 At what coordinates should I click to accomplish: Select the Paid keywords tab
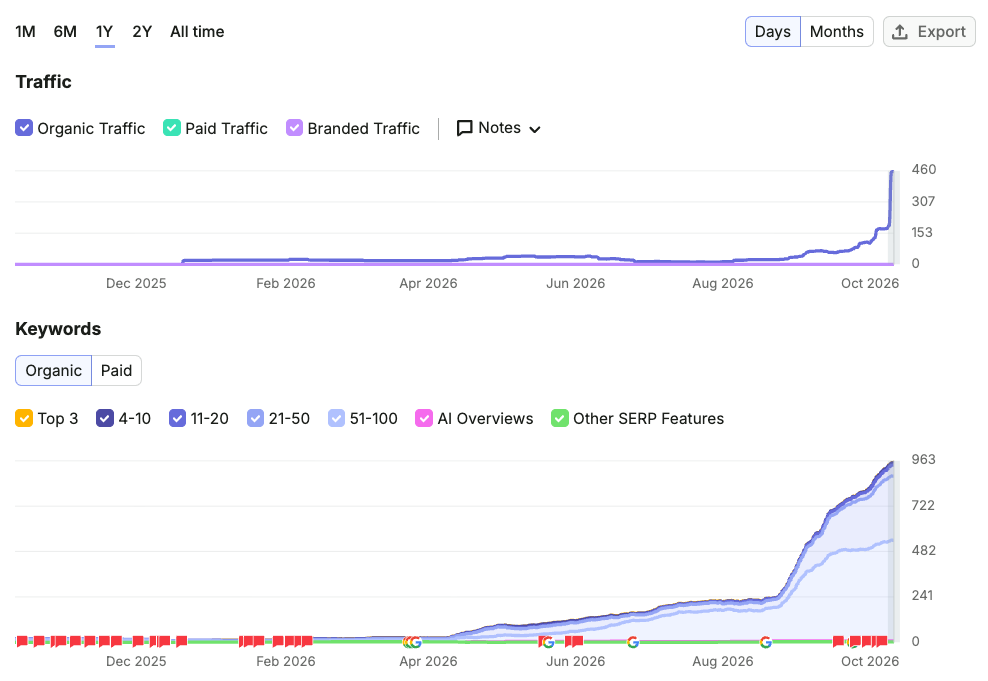[117, 370]
